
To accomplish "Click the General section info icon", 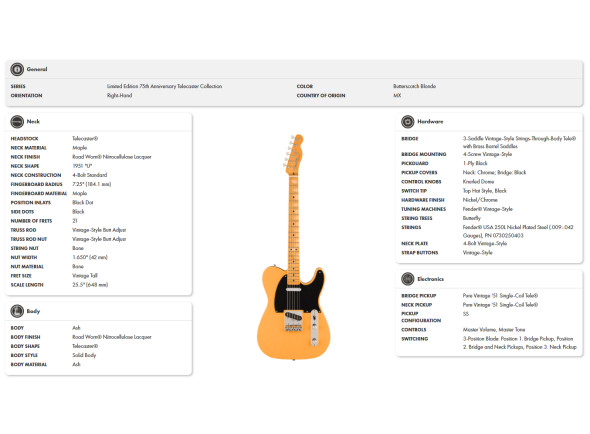I will coord(17,69).
